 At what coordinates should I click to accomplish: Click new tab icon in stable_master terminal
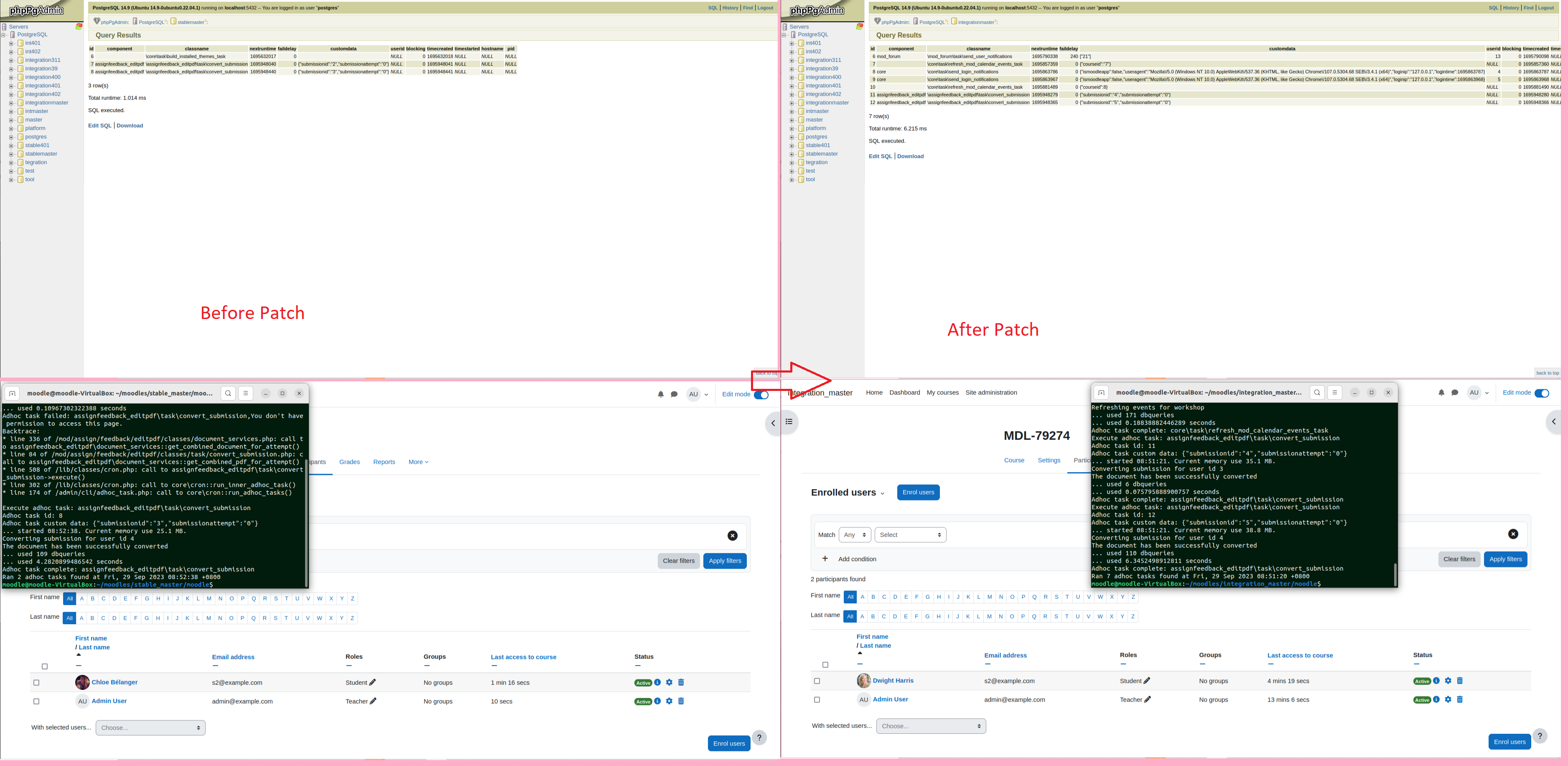coord(12,393)
